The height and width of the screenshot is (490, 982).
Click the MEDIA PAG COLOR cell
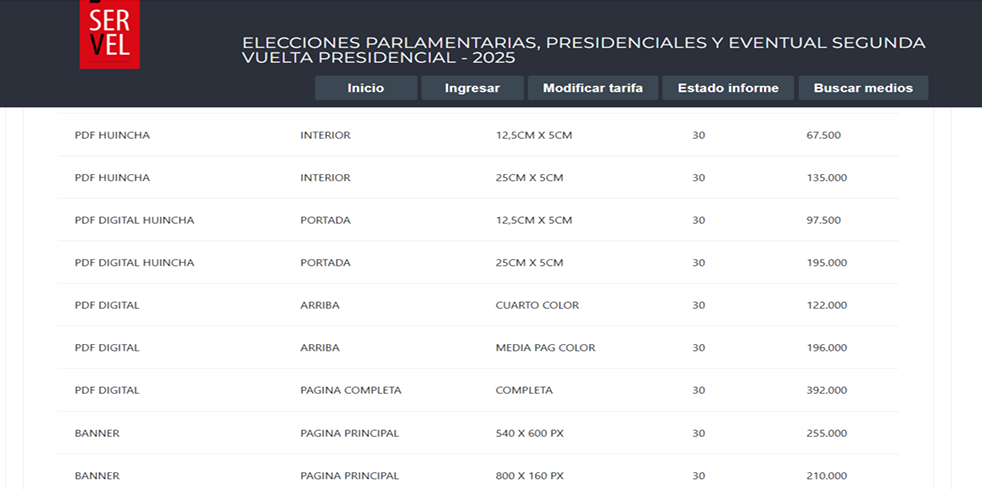(545, 348)
